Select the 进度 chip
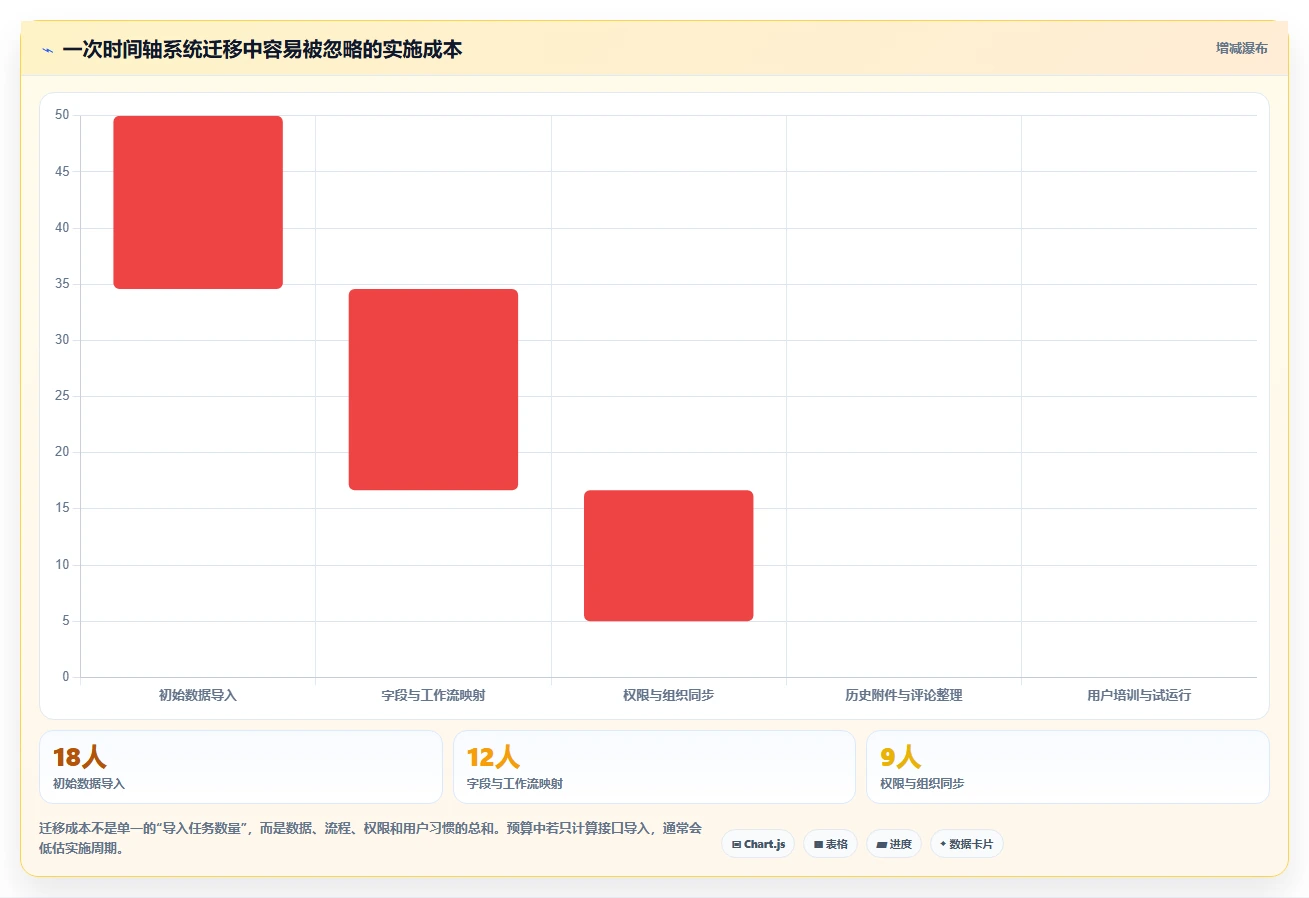This screenshot has width=1309, height=898. pos(893,844)
